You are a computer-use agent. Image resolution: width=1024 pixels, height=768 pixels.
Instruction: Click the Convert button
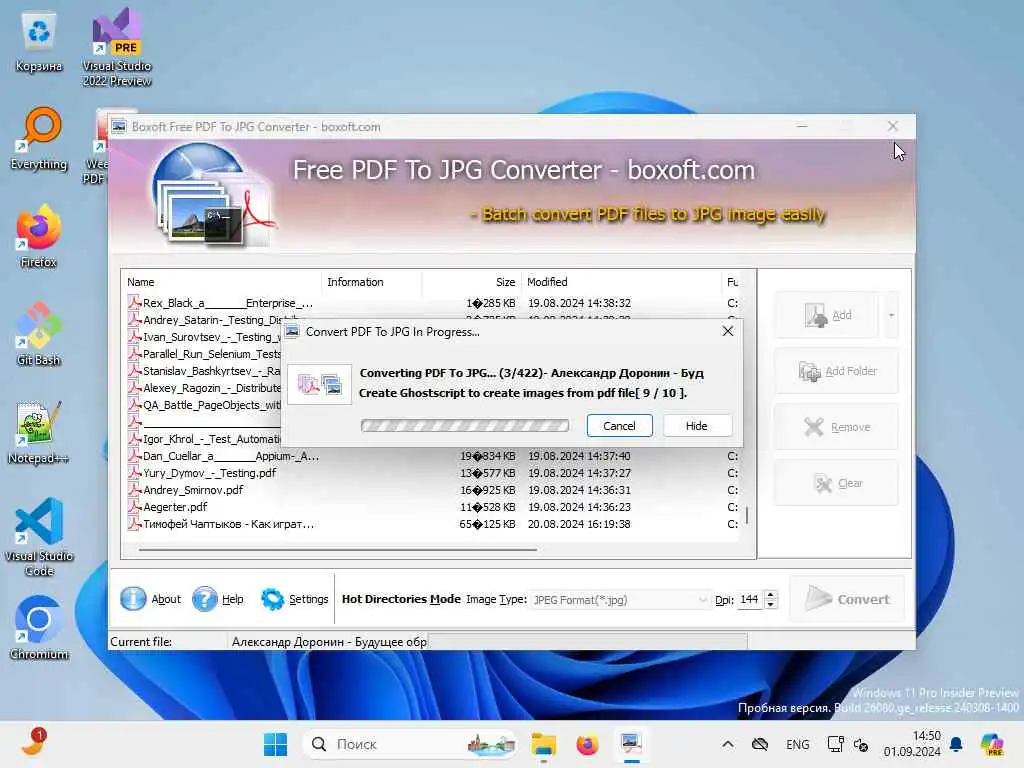coord(847,599)
